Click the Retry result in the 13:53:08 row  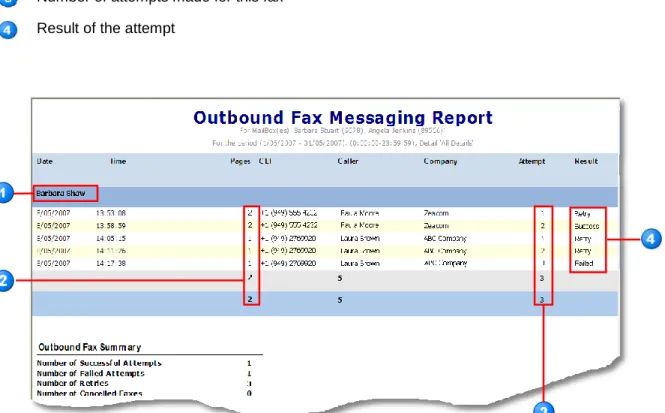click(x=582, y=214)
